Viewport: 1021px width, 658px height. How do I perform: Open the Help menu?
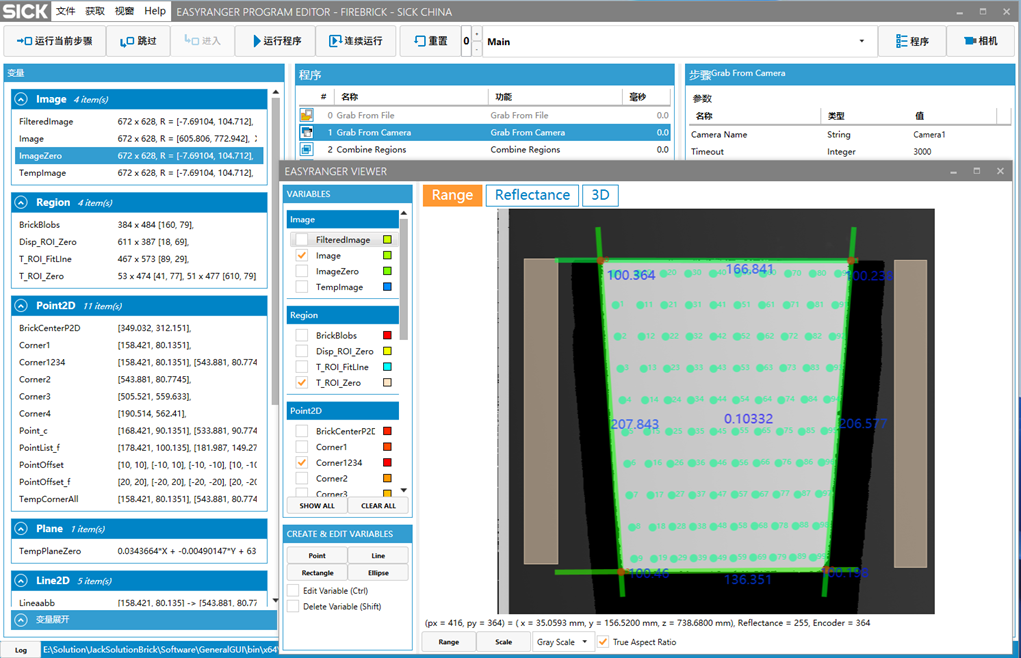(155, 11)
